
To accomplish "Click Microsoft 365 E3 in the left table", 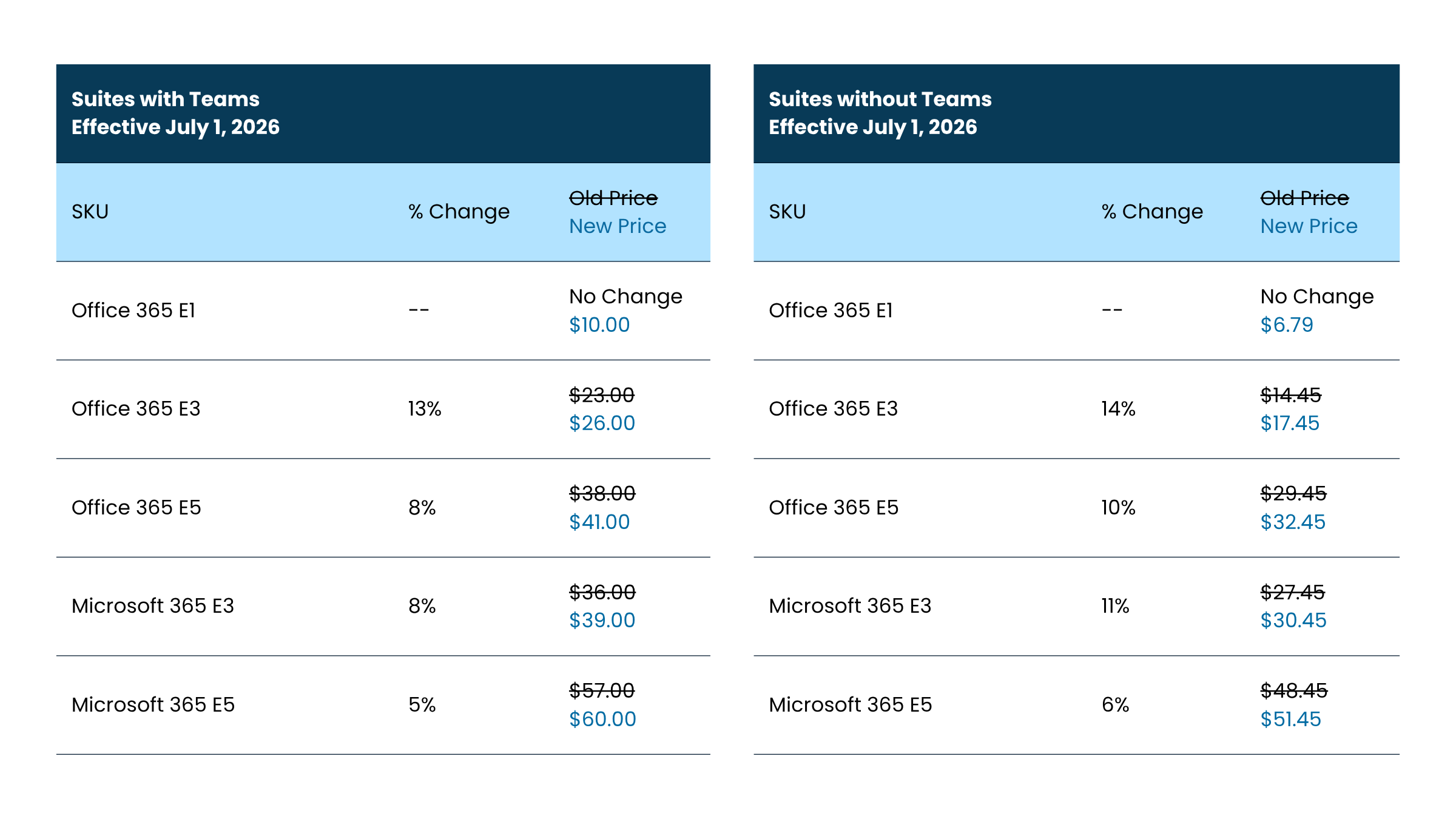I will pos(153,606).
